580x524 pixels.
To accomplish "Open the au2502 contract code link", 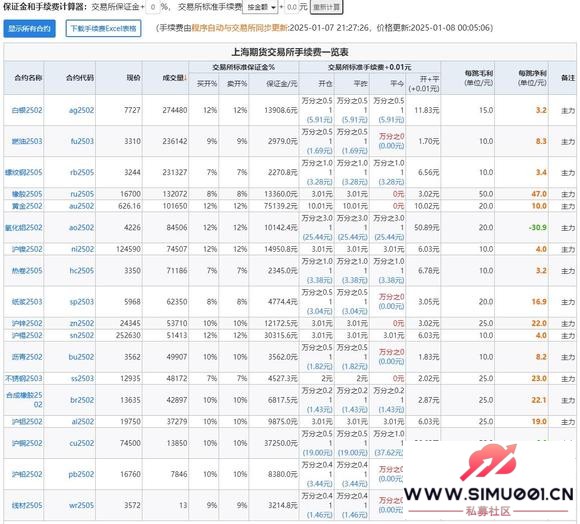I will click(81, 206).
